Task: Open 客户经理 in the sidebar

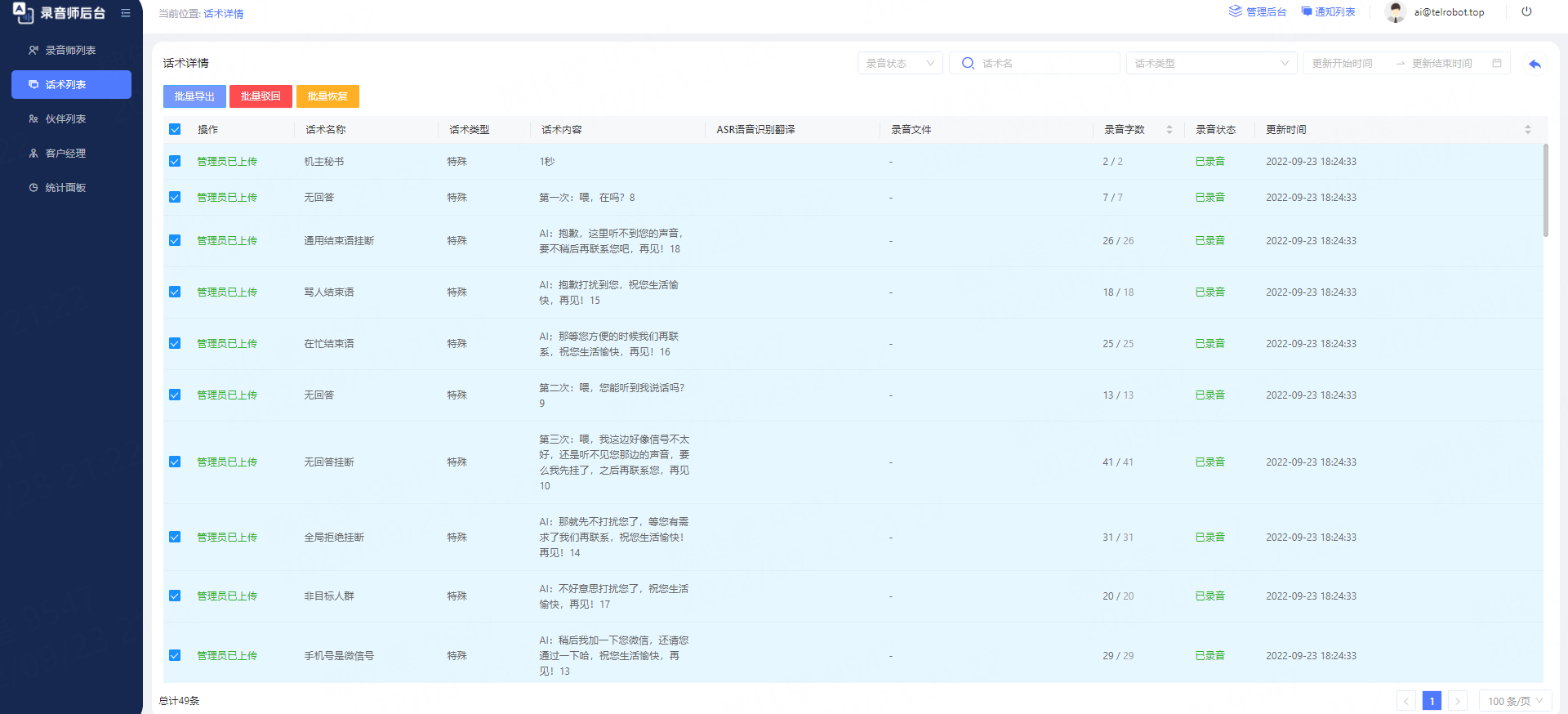Action: tap(71, 154)
